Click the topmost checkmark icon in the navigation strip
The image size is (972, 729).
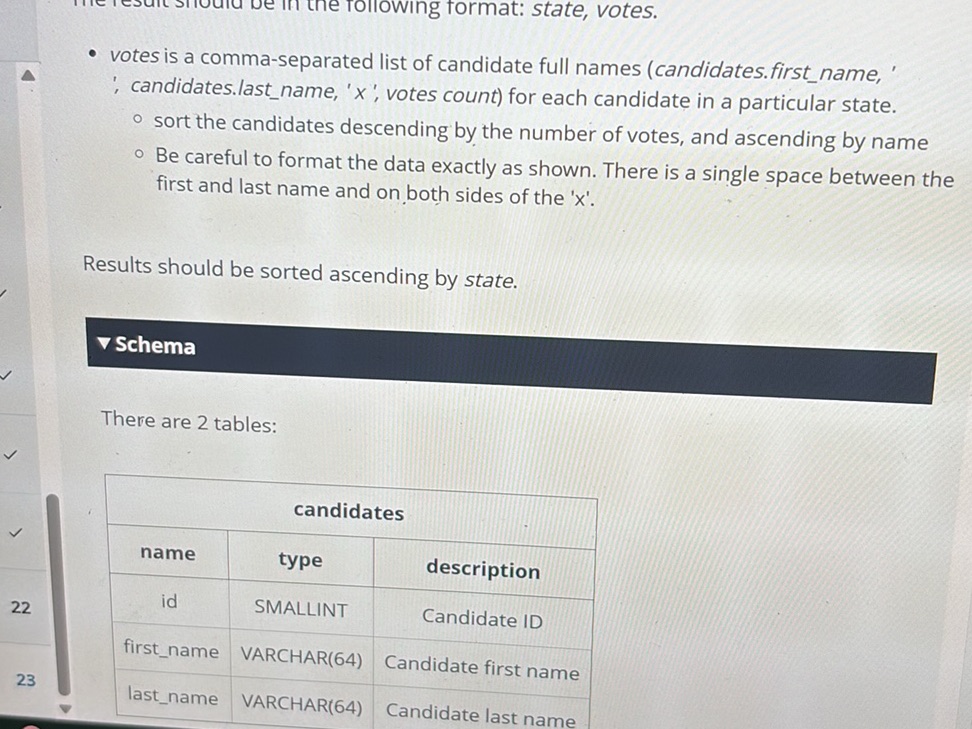point(5,292)
